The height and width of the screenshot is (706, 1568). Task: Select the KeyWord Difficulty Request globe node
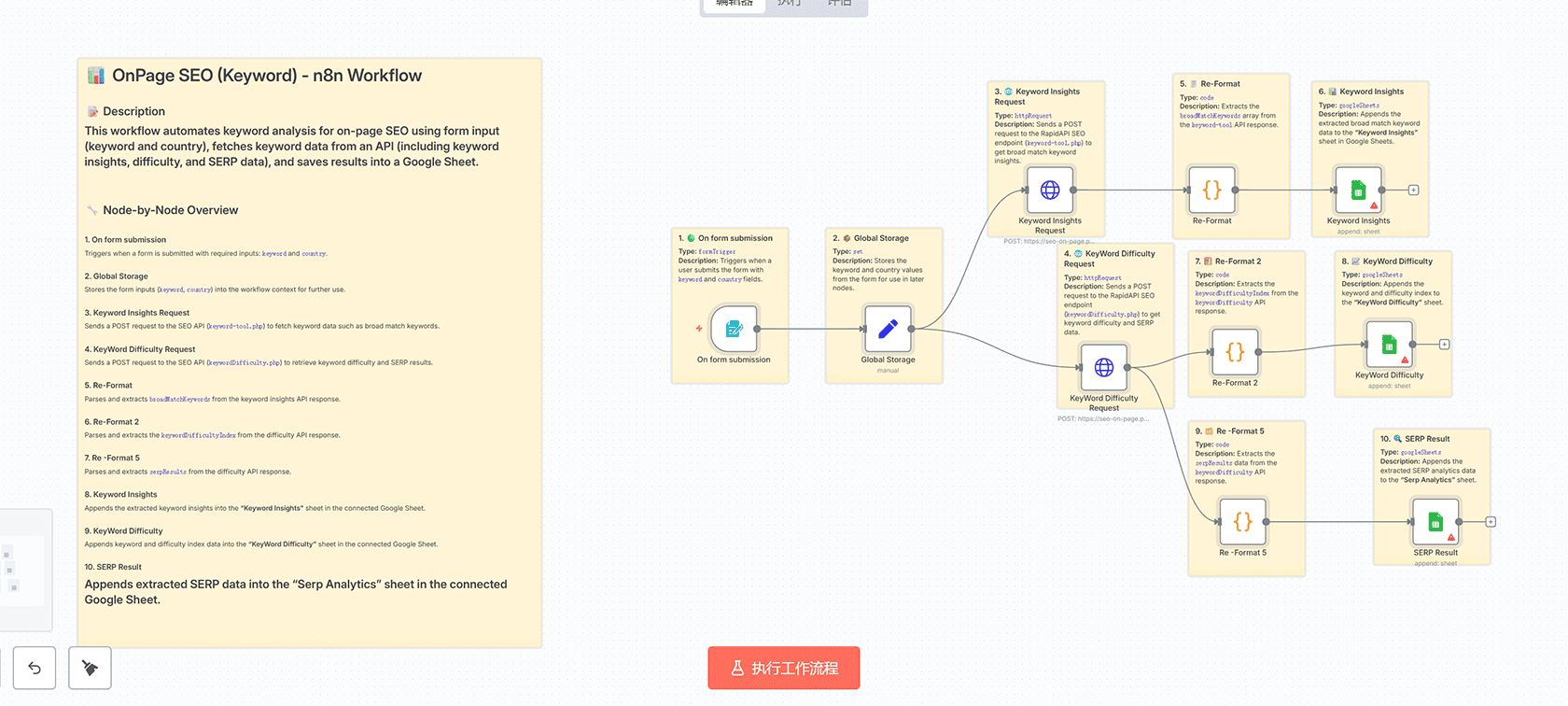click(x=1103, y=367)
